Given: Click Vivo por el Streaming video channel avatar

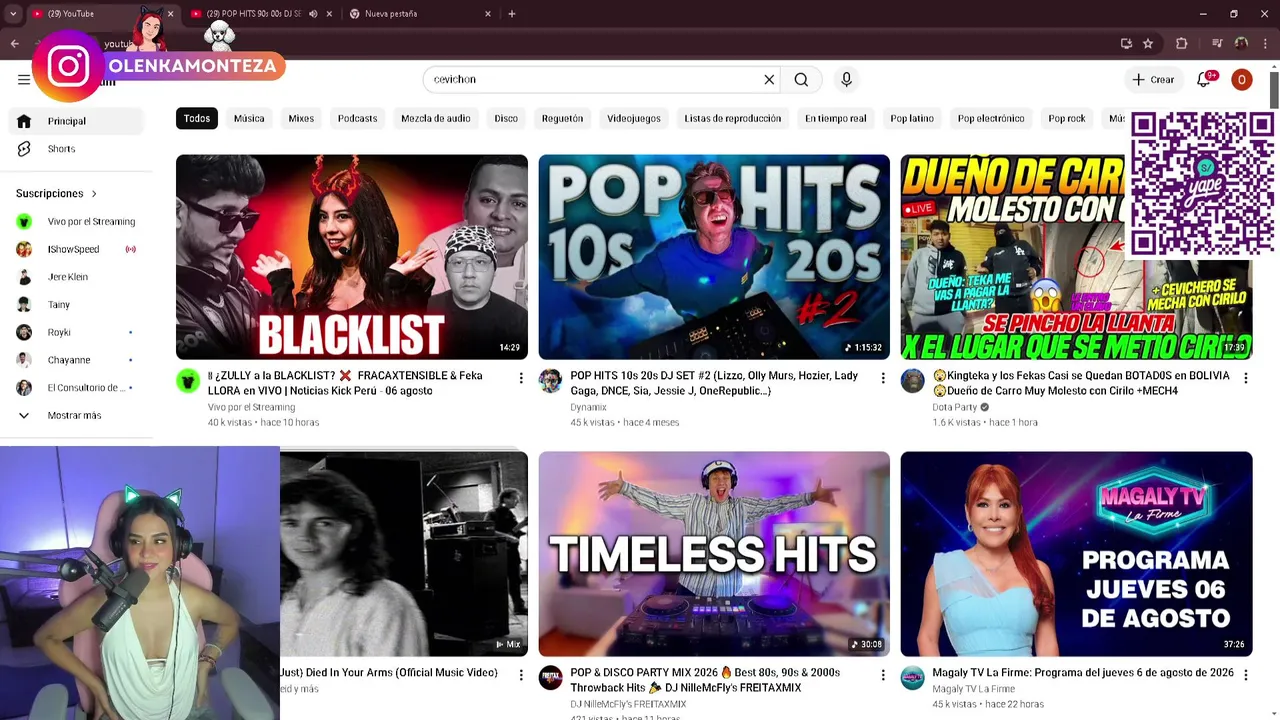Looking at the screenshot, I should pos(188,381).
